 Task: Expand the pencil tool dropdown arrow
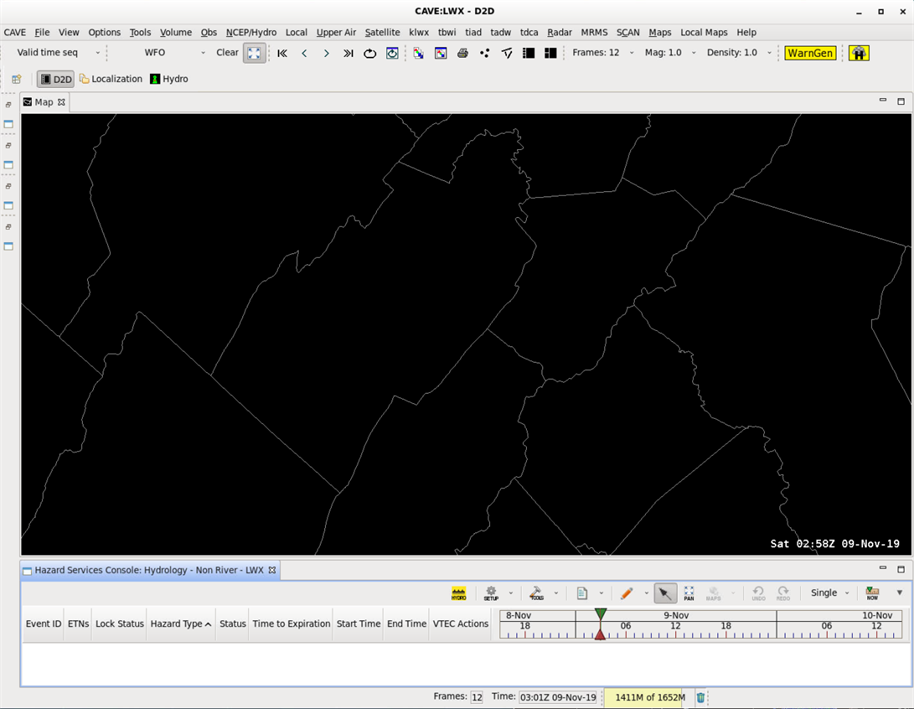pyautogui.click(x=646, y=594)
